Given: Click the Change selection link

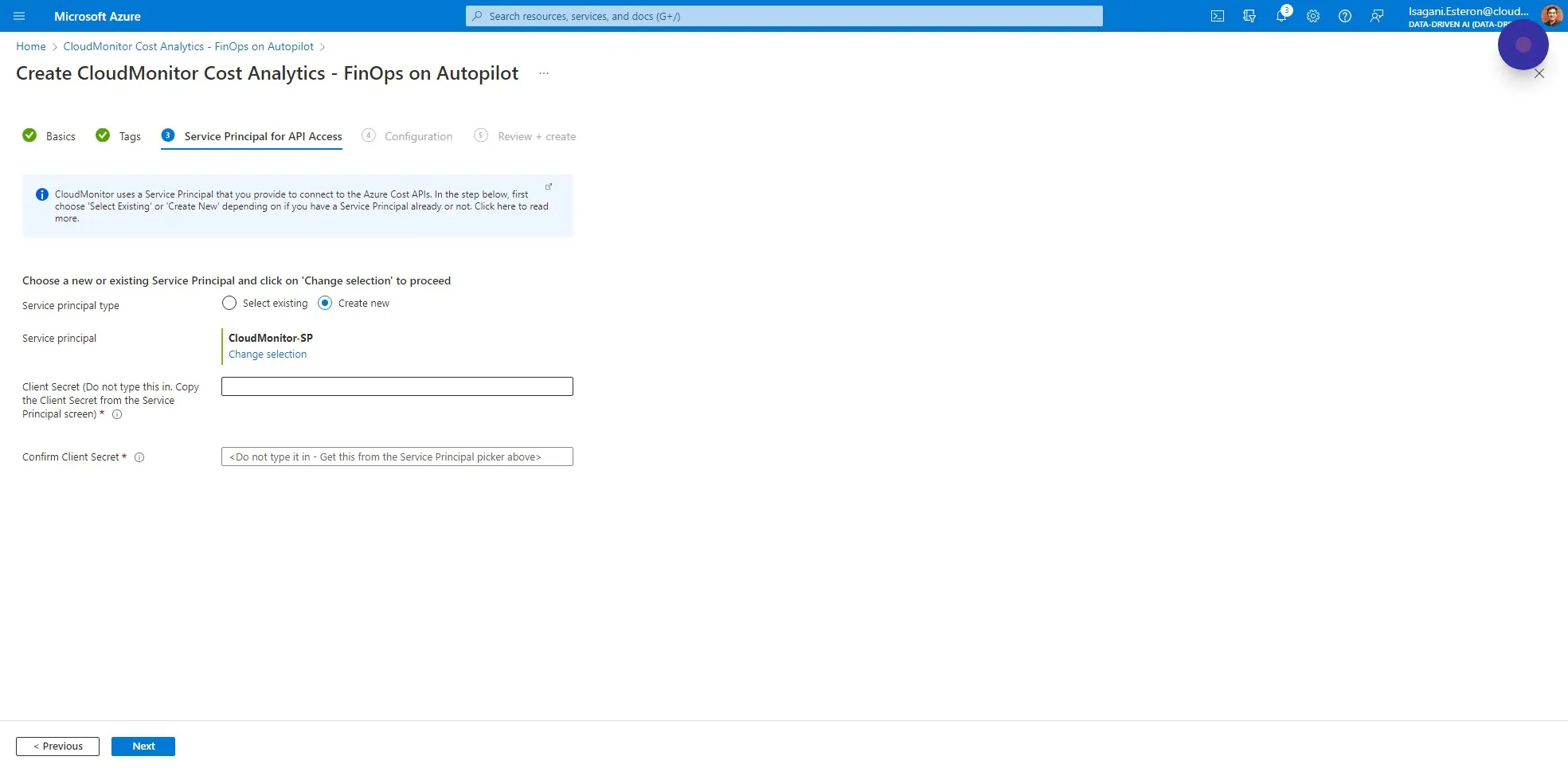Looking at the screenshot, I should [x=268, y=355].
